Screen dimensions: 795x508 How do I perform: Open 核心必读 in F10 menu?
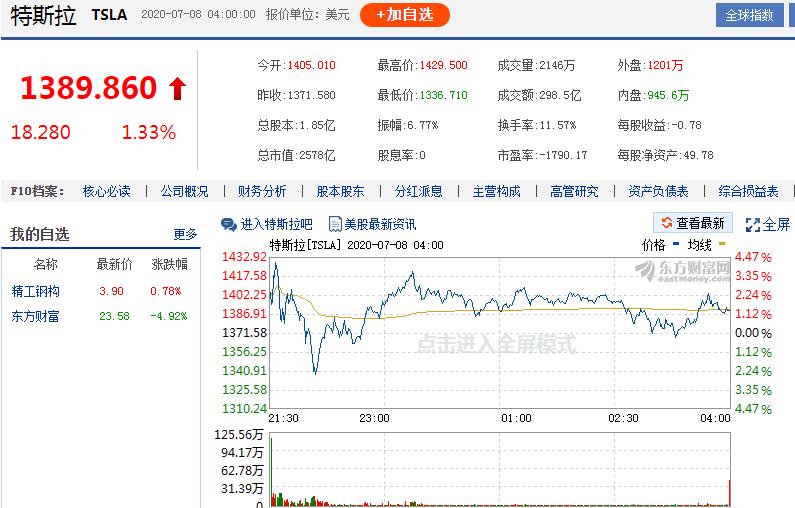pos(106,191)
